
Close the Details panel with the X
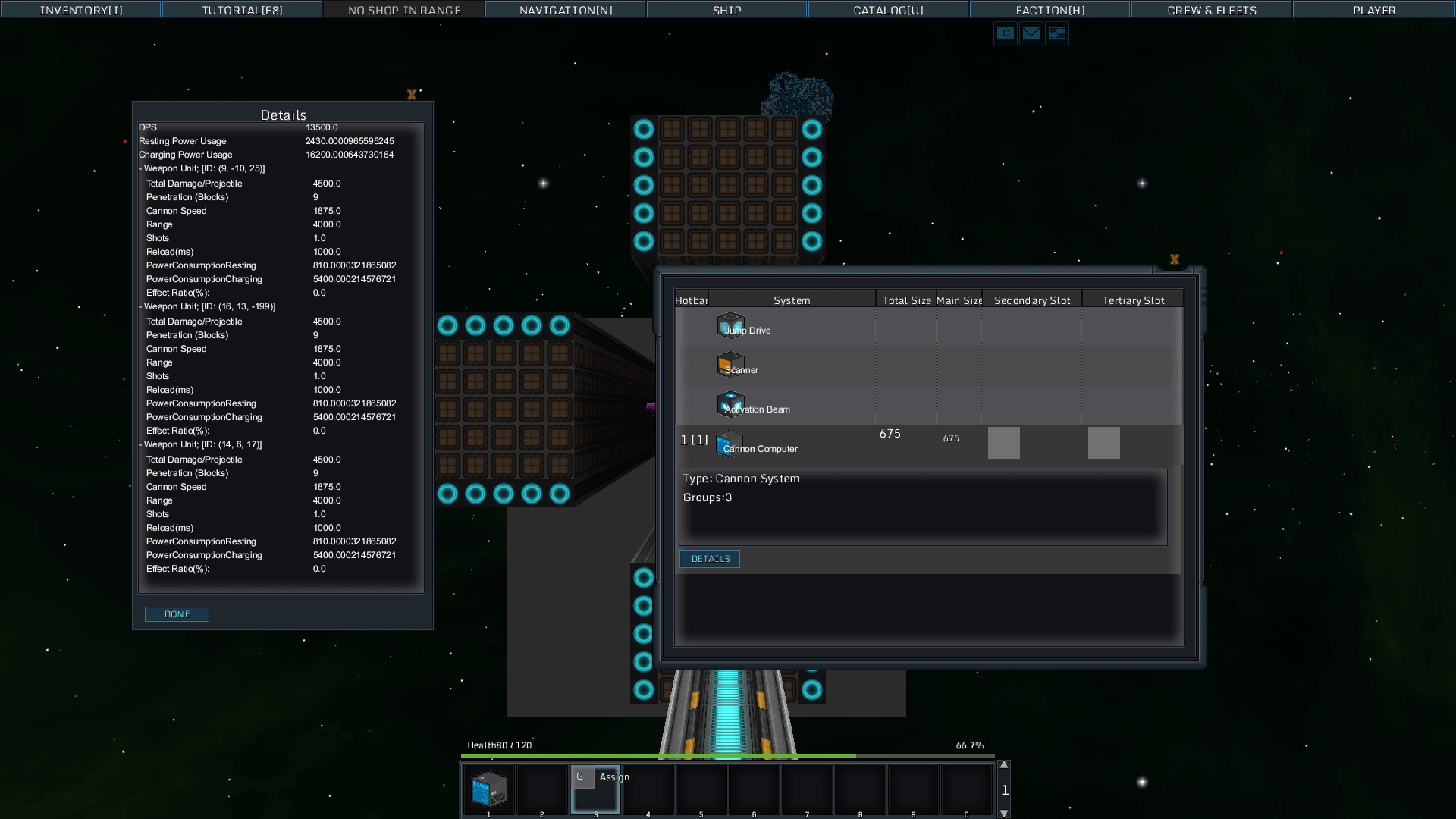coord(412,96)
